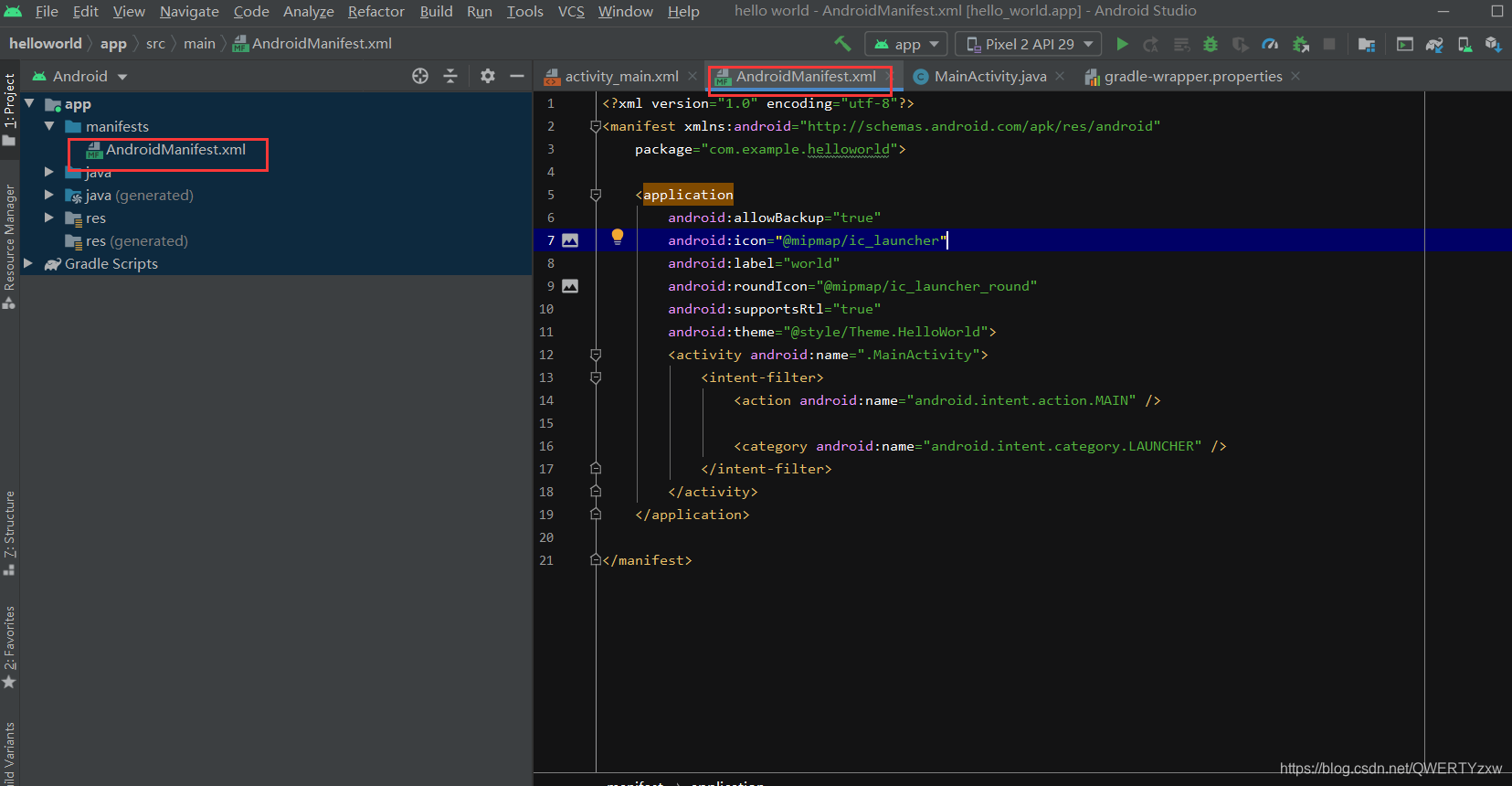Debug the app with green bug icon
Screen dimensions: 1512x786
pos(1211,44)
